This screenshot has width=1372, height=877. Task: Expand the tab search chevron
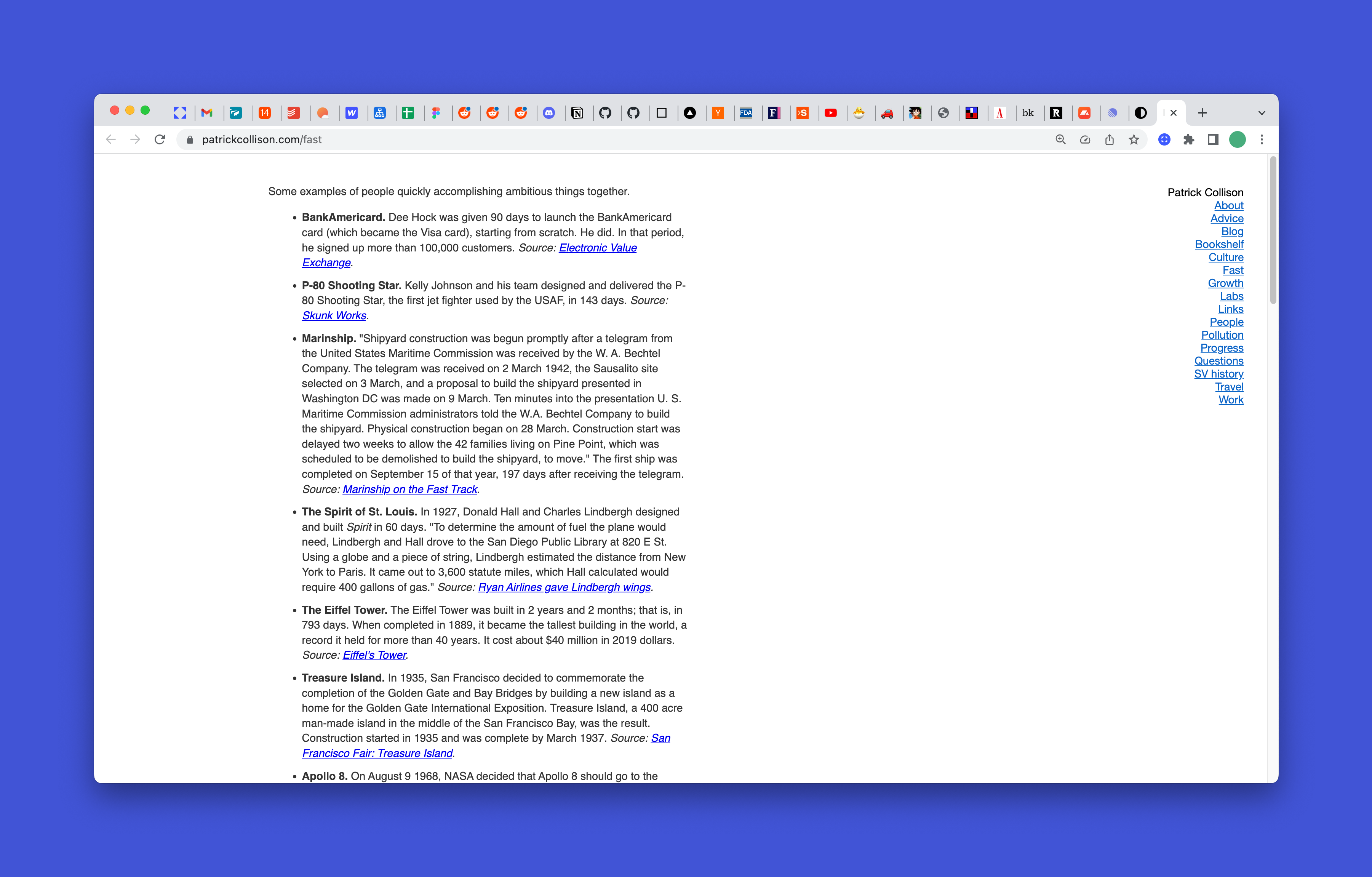[x=1262, y=112]
